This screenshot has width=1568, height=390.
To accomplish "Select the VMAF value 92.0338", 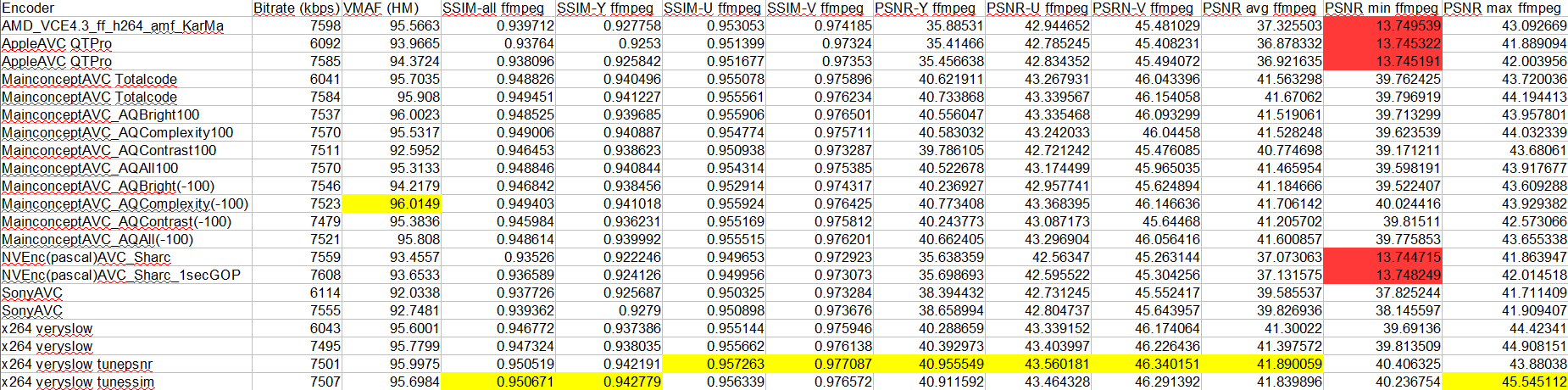I will 392,293.
